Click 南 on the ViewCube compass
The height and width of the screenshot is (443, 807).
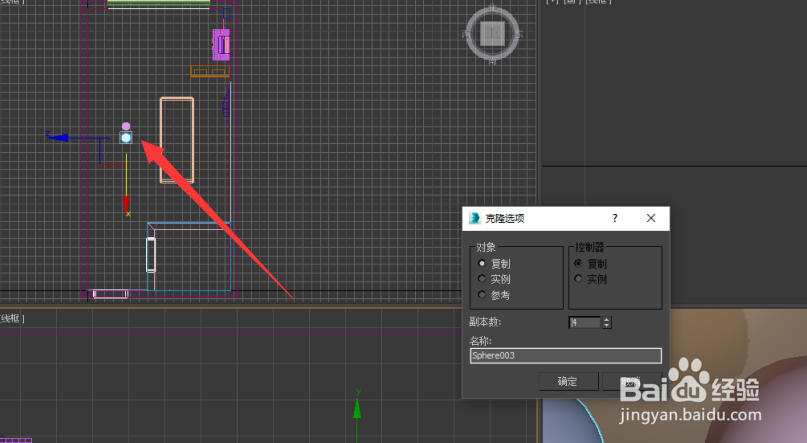point(493,61)
